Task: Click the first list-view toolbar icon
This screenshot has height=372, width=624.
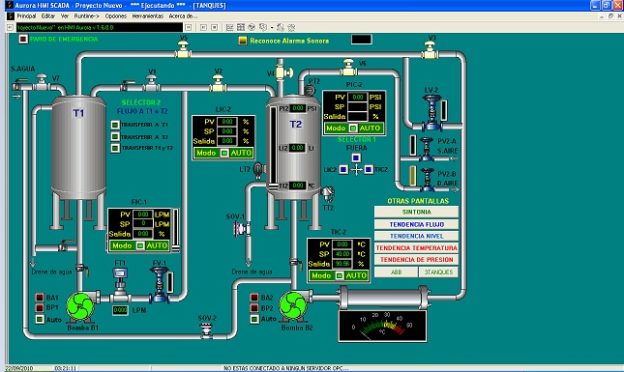Action: (229, 27)
